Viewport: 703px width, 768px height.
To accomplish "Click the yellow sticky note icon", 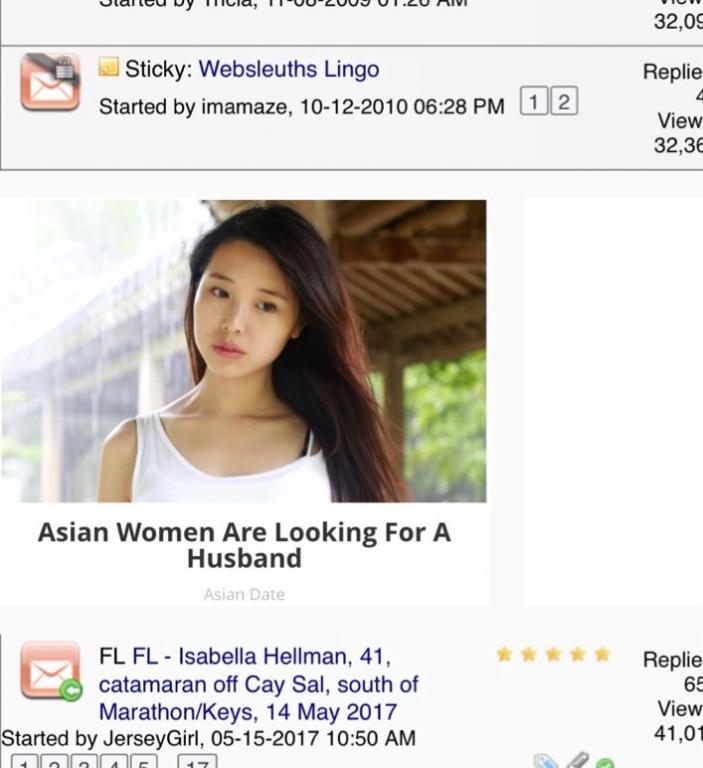I will pos(108,67).
